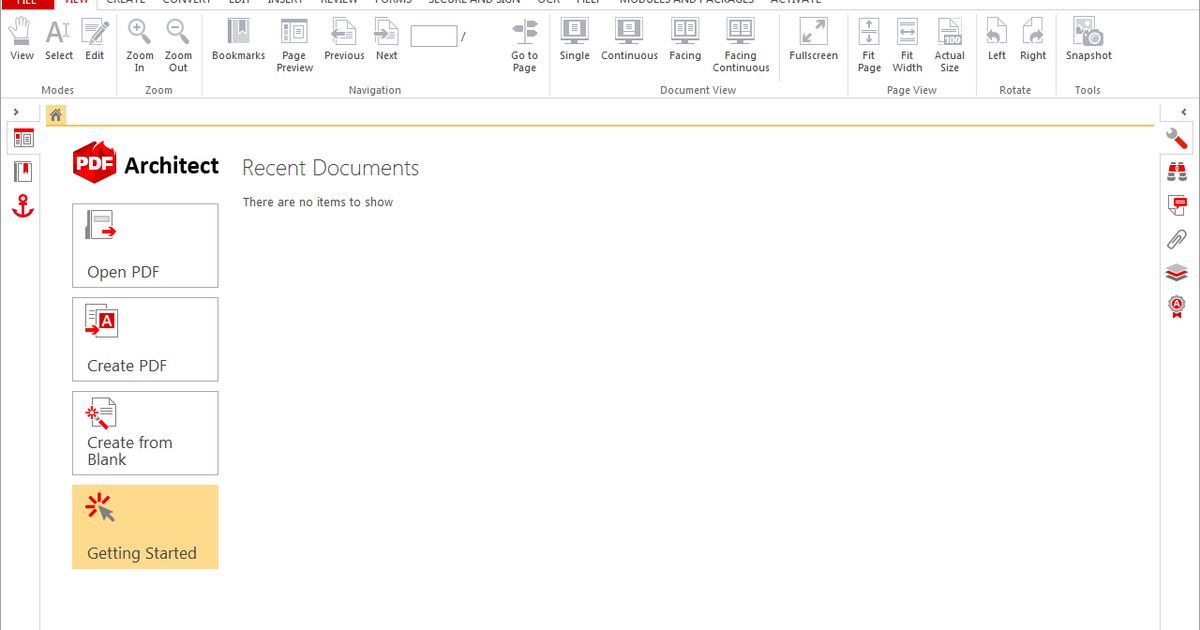Open the Search panel with the binoculars icon
The height and width of the screenshot is (630, 1200).
point(1176,171)
